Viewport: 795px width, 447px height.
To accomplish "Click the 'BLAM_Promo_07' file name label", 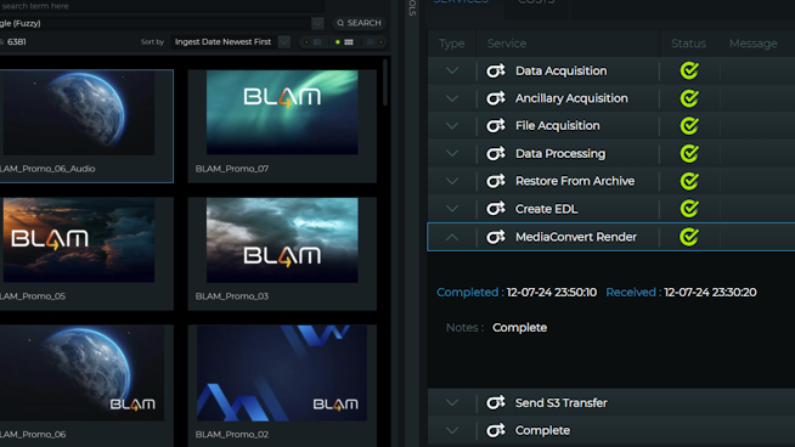I will click(232, 169).
